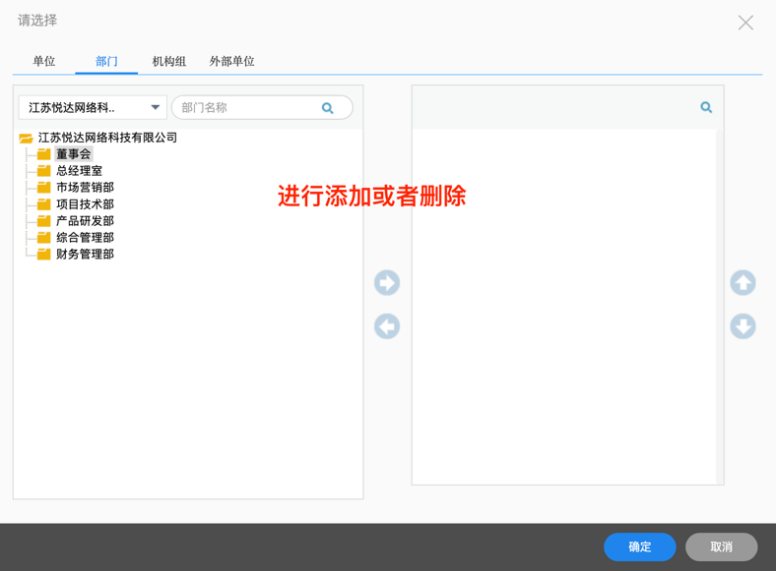Select 市场营销部 department

[85, 188]
